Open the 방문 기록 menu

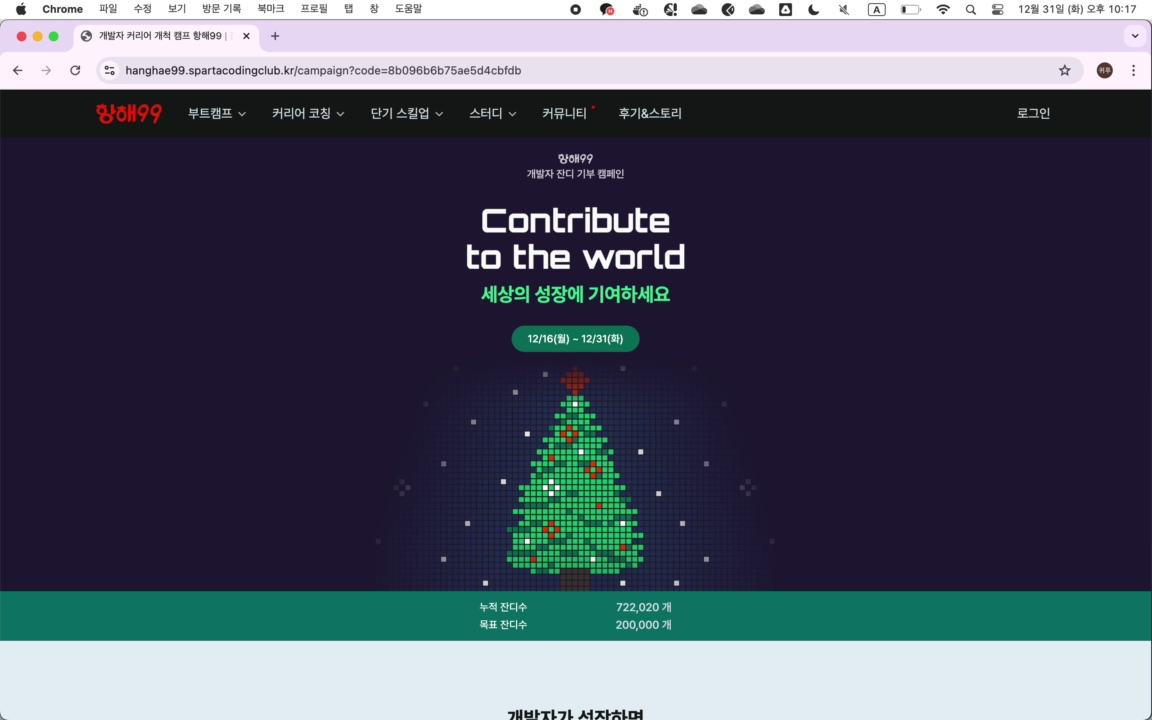click(x=222, y=10)
